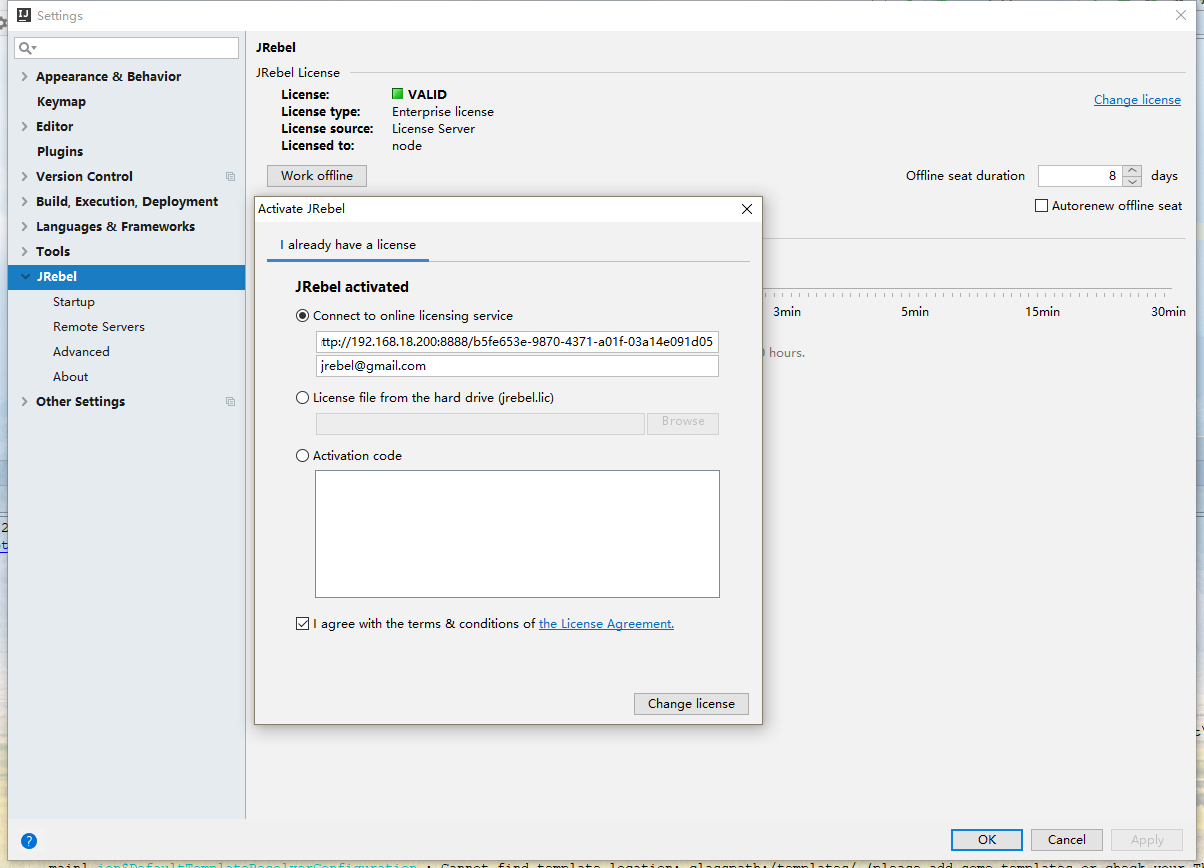Click the help question mark icon
The width and height of the screenshot is (1204, 868).
coord(29,840)
